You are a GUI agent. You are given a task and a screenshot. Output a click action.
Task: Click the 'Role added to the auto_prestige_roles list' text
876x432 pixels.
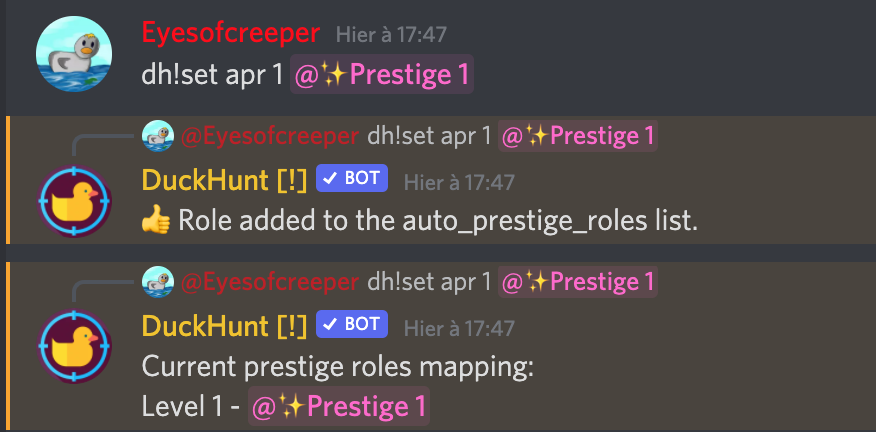pos(438,221)
